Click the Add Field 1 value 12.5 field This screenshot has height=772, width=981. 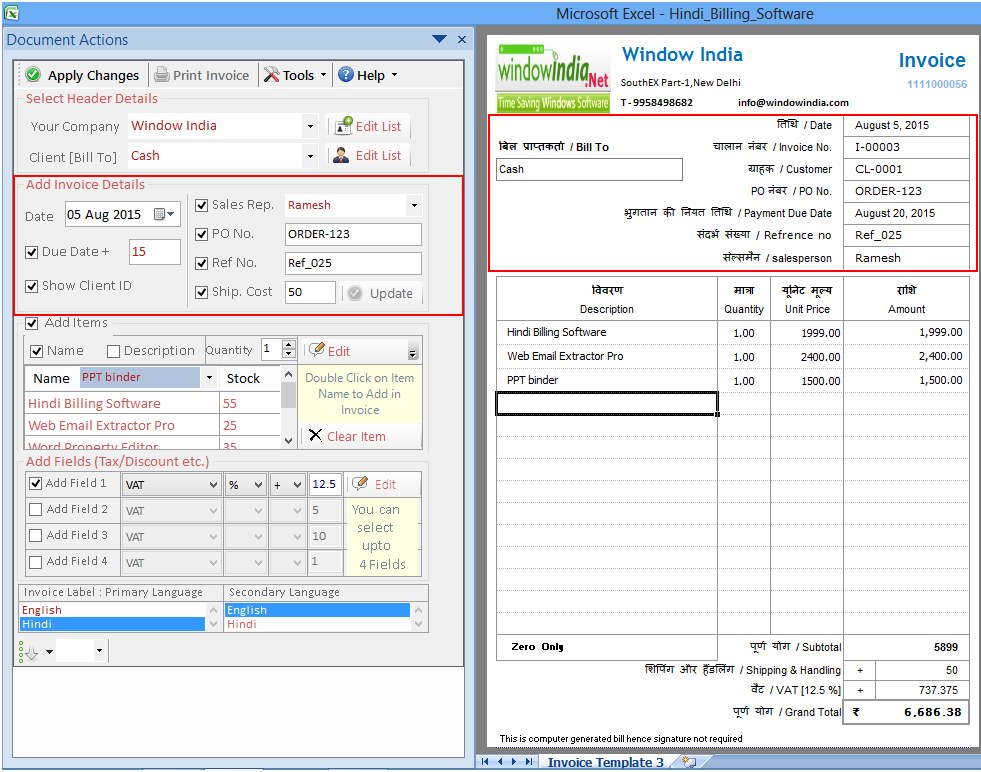pyautogui.click(x=325, y=484)
